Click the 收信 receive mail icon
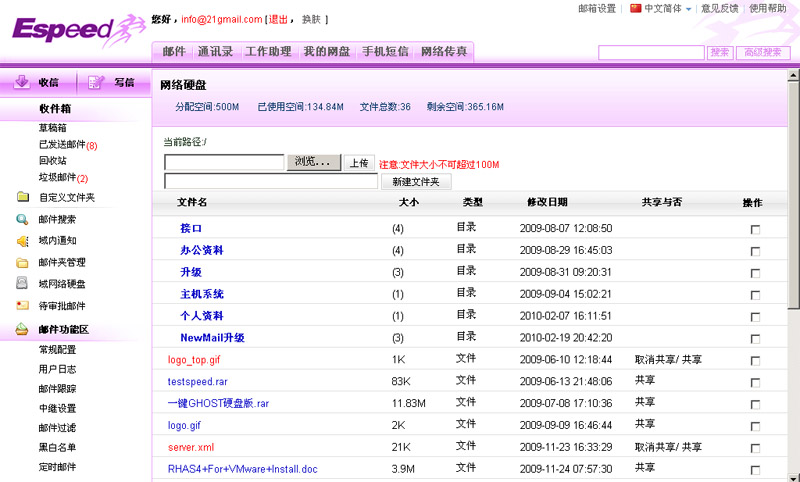The image size is (800, 482). coord(20,83)
